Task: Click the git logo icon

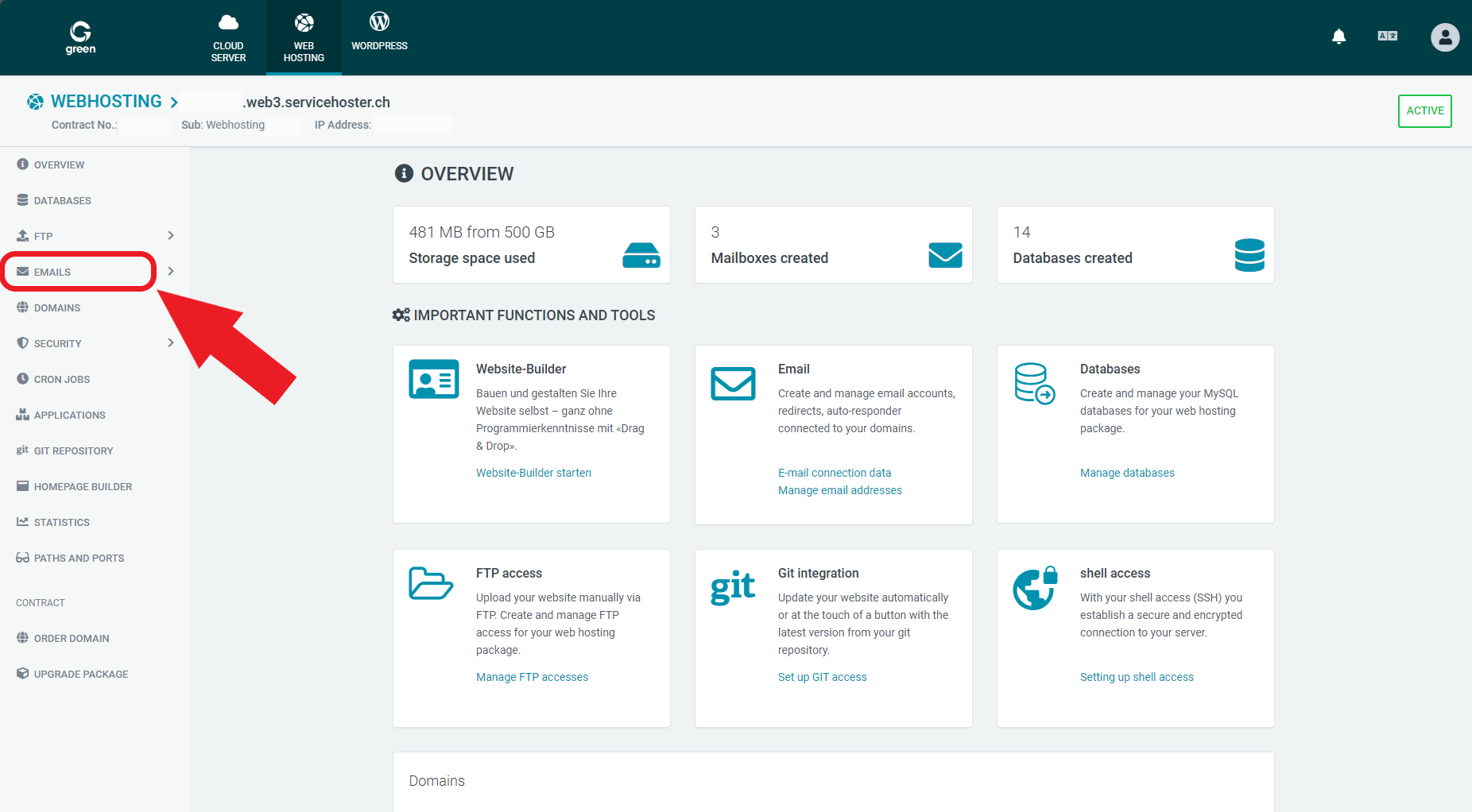Action: [733, 588]
